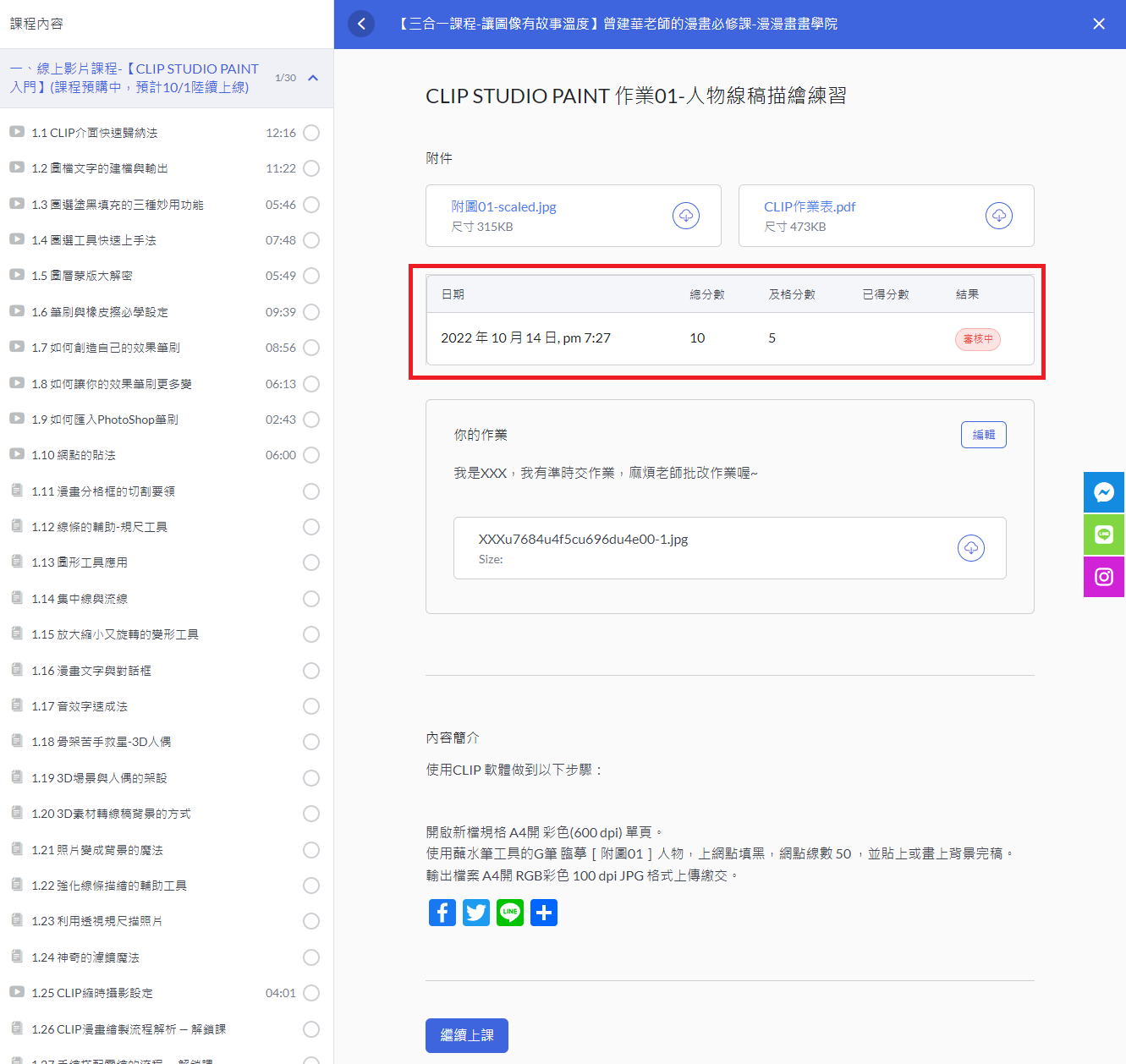This screenshot has width=1126, height=1064.
Task: Click document icon for lesson 1.24 神奇的濾鏡魔法
Action: [17, 957]
